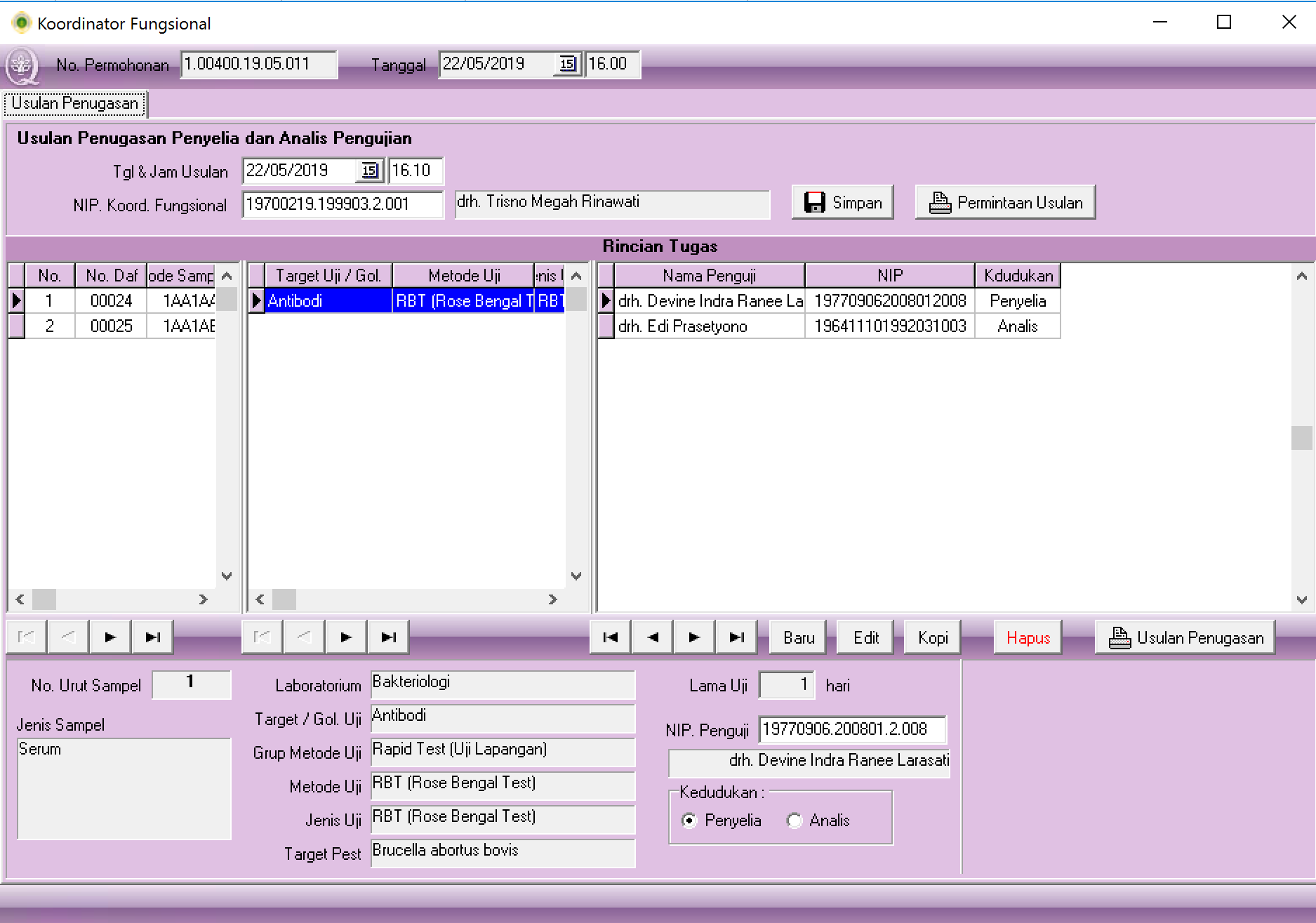Select the Penyelia radio button
This screenshot has height=923, width=1316.
(689, 821)
